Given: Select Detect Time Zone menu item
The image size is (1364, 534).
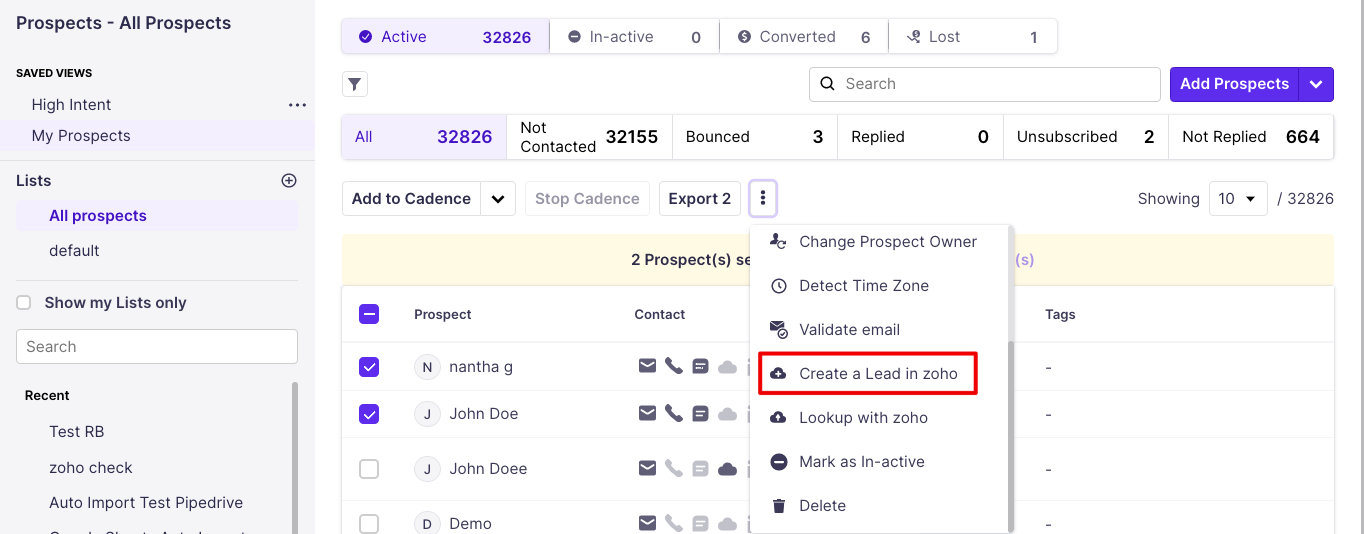Looking at the screenshot, I should click(x=878, y=286).
